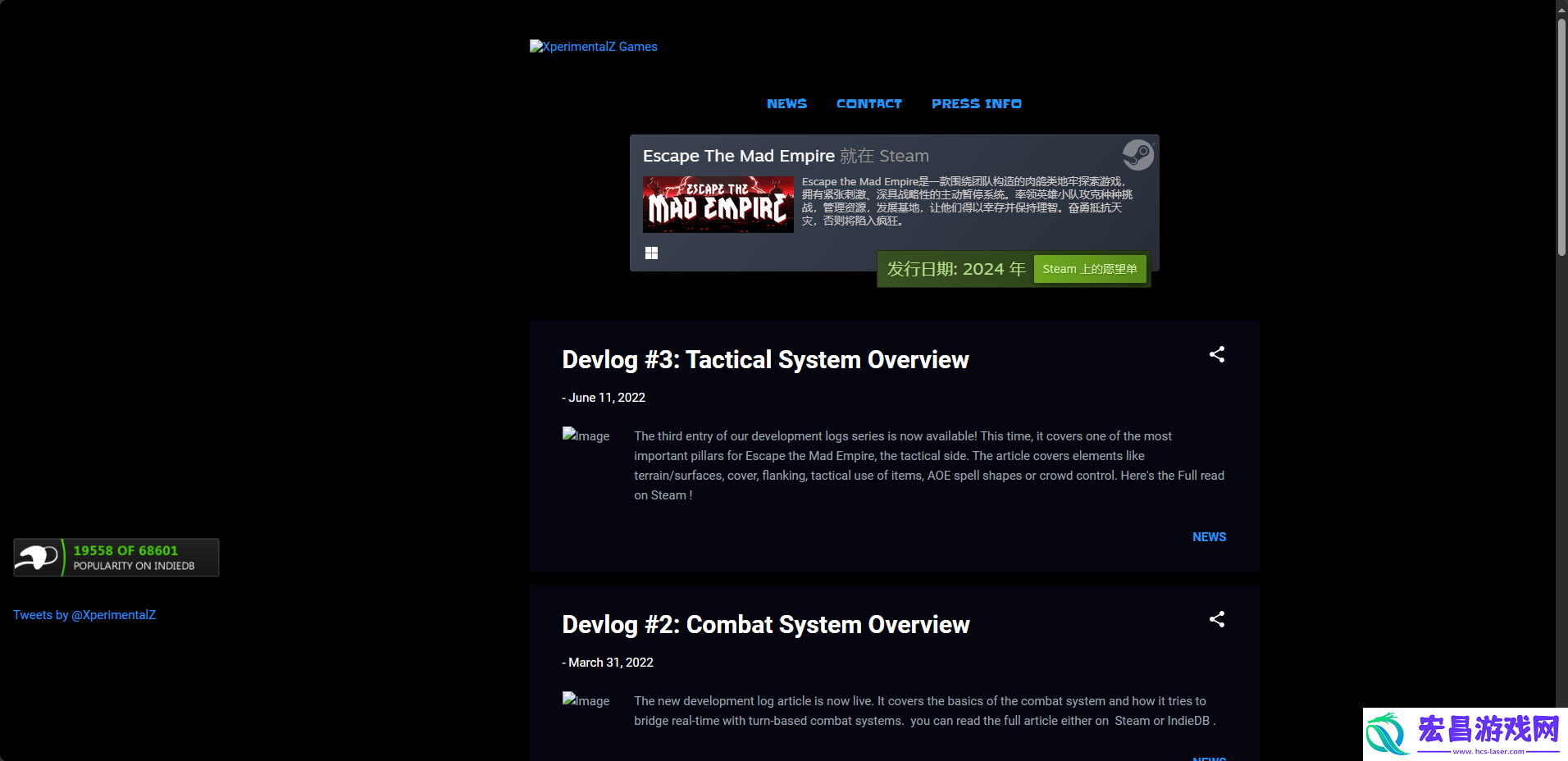Open Devlog #2: Combat System Overview post
1568x761 pixels.
click(x=766, y=624)
